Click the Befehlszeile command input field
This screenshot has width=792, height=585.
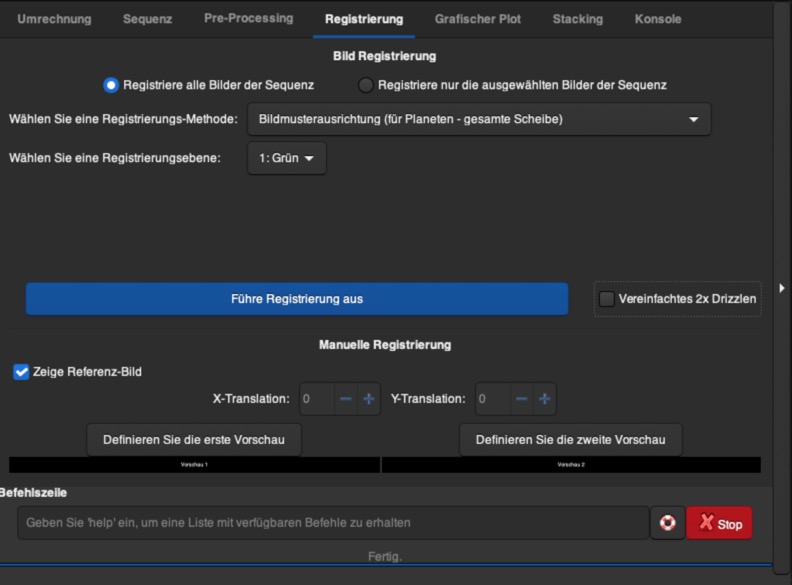click(332, 523)
